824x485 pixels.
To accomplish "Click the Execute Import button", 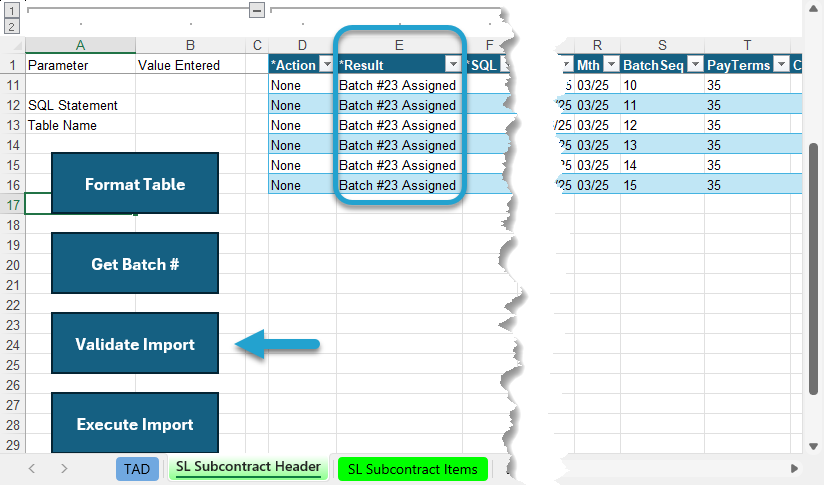I will (x=135, y=423).
